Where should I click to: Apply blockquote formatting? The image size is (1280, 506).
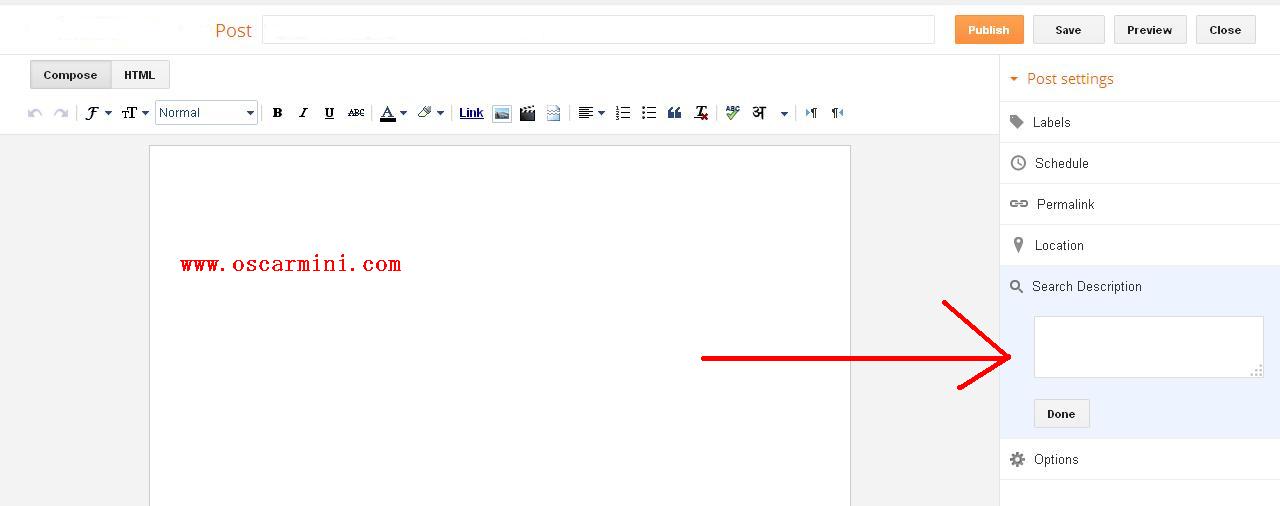674,113
